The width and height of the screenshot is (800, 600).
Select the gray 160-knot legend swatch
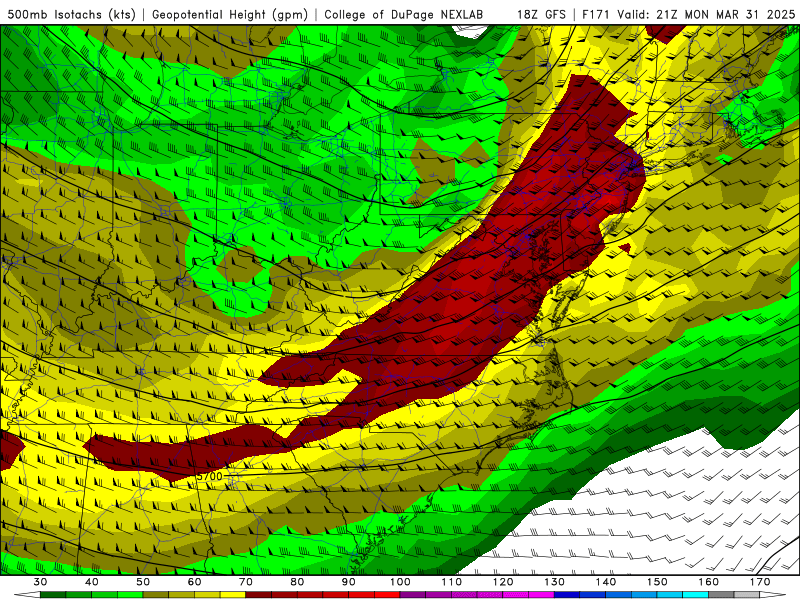point(721,595)
